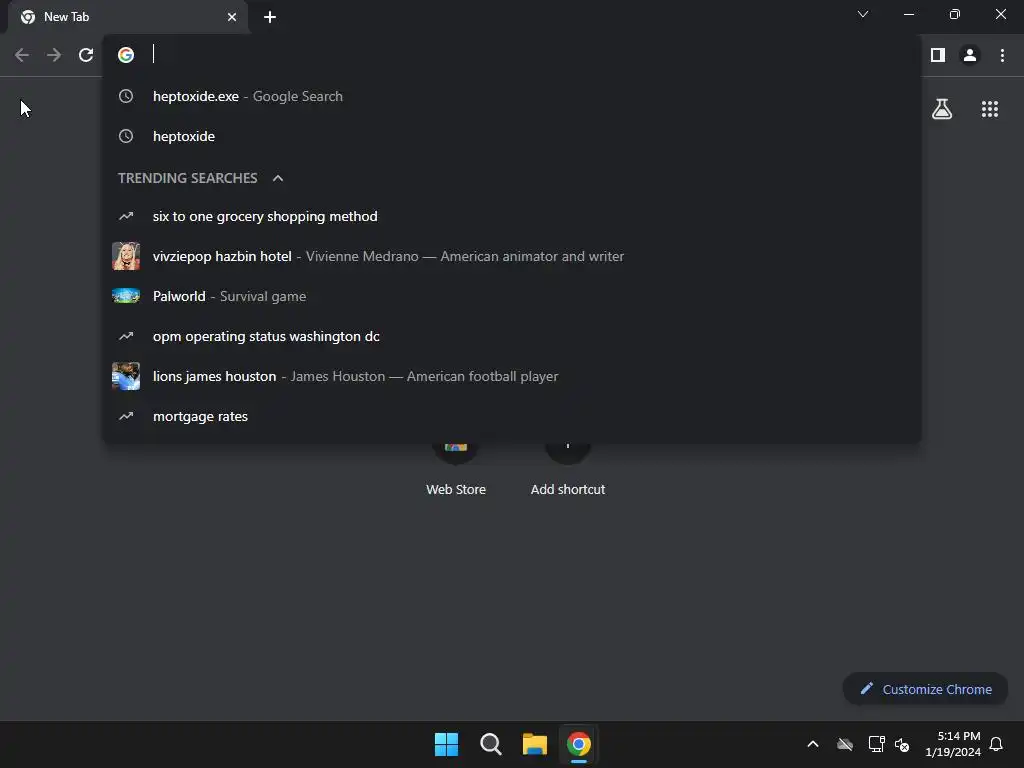This screenshot has width=1024, height=768.
Task: Open a new tab with plus button
Action: (270, 17)
